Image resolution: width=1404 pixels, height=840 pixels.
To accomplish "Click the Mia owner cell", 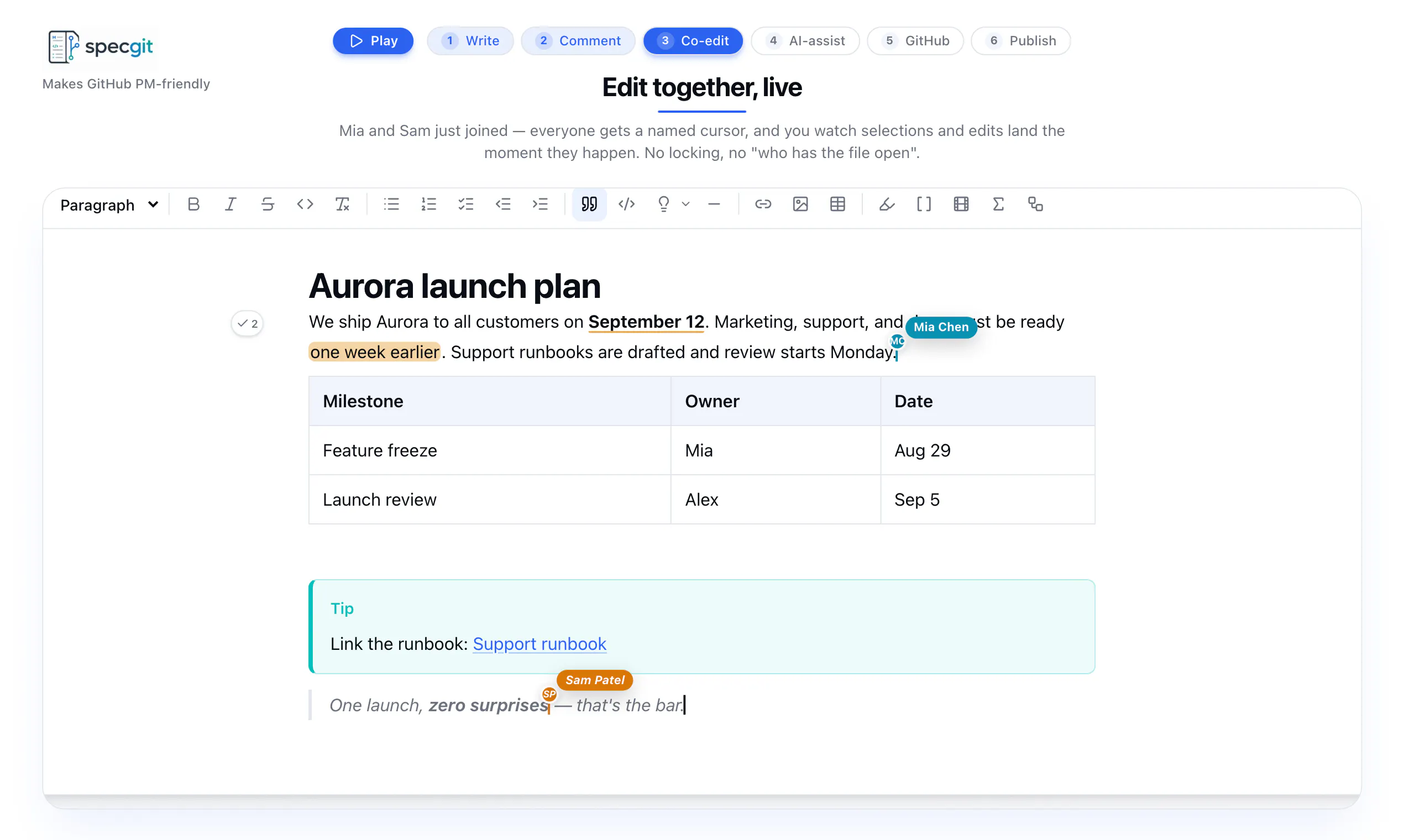I will click(x=776, y=450).
